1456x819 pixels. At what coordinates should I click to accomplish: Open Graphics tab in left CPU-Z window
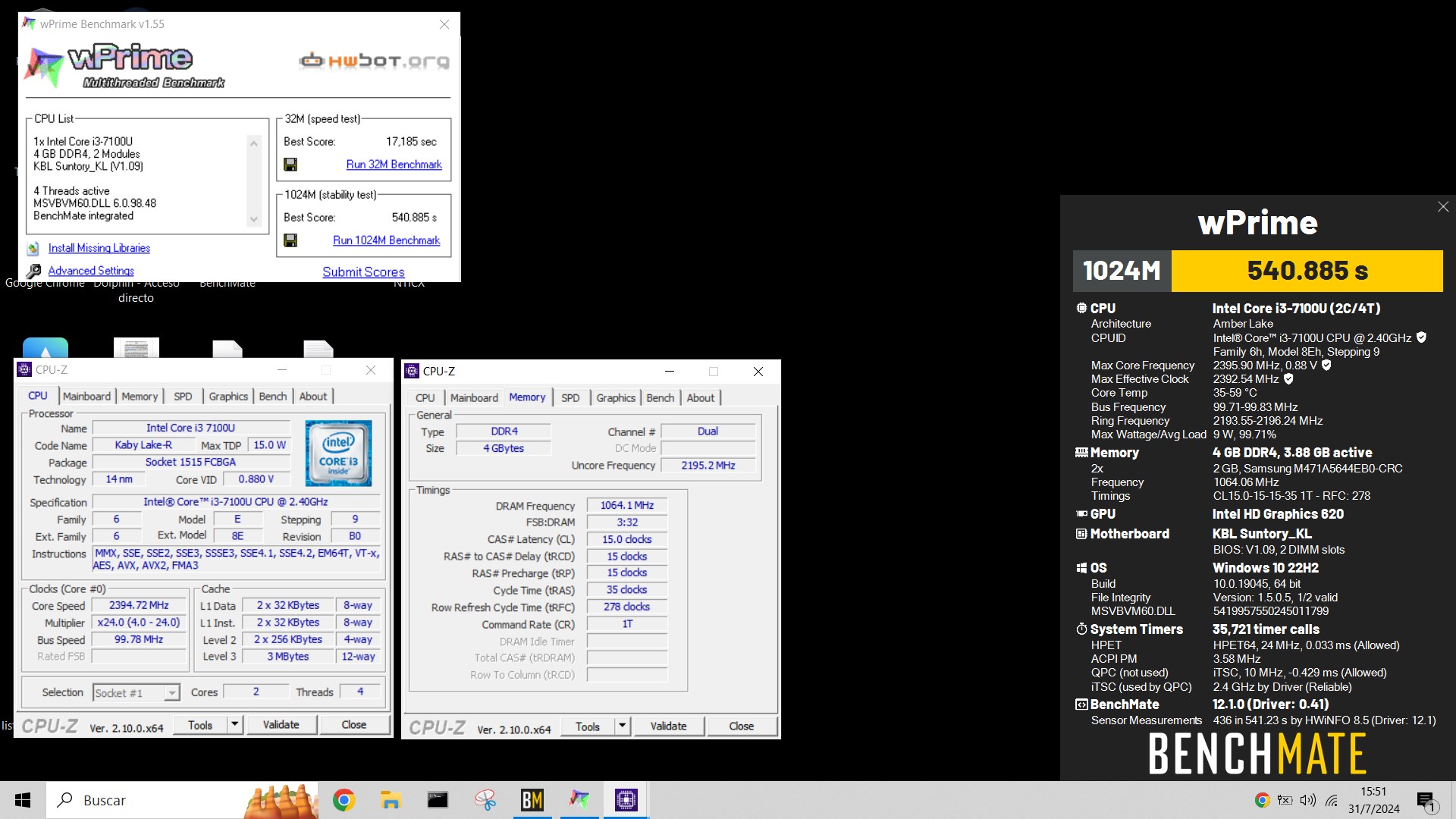pyautogui.click(x=228, y=396)
